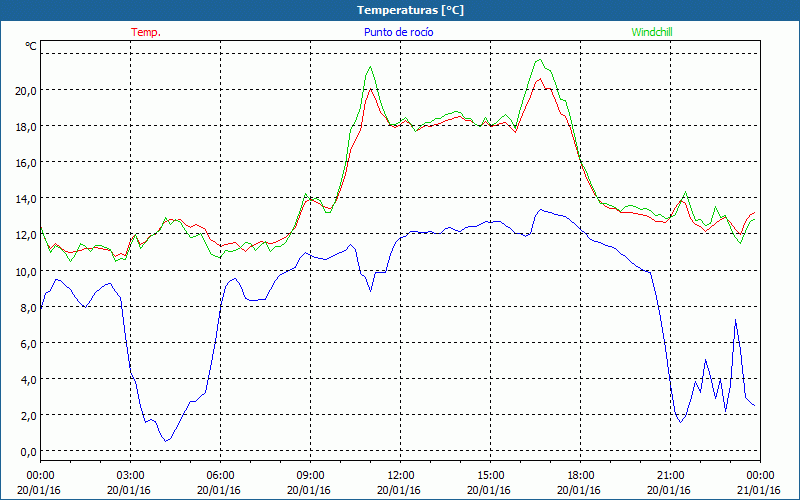Select the green 'Windchill' legend label
This screenshot has height=500, width=800.
652,32
